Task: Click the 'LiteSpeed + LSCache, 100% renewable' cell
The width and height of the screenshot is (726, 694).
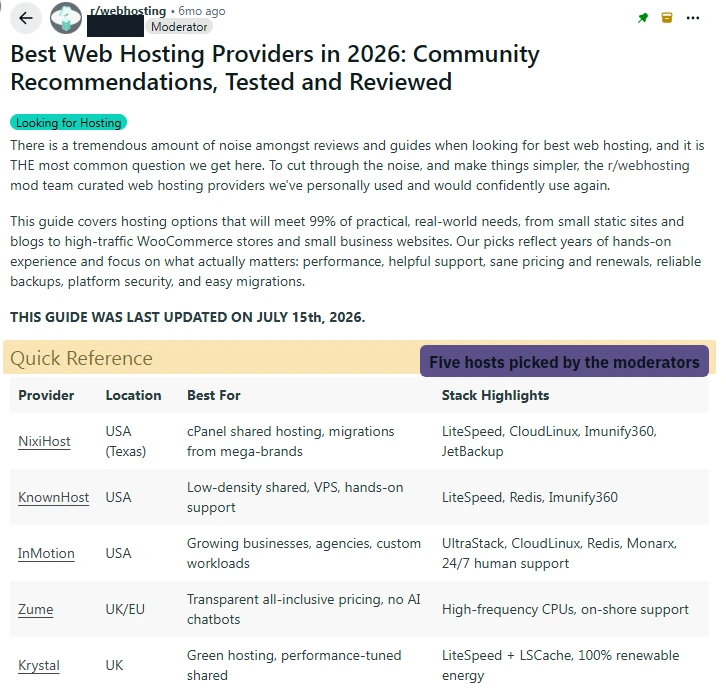Action: pos(561,665)
